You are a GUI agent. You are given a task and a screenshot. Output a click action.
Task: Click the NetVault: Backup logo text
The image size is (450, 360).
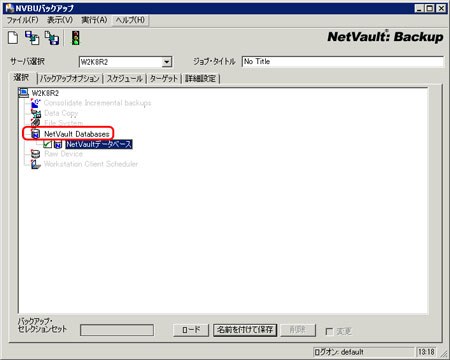[x=385, y=37]
